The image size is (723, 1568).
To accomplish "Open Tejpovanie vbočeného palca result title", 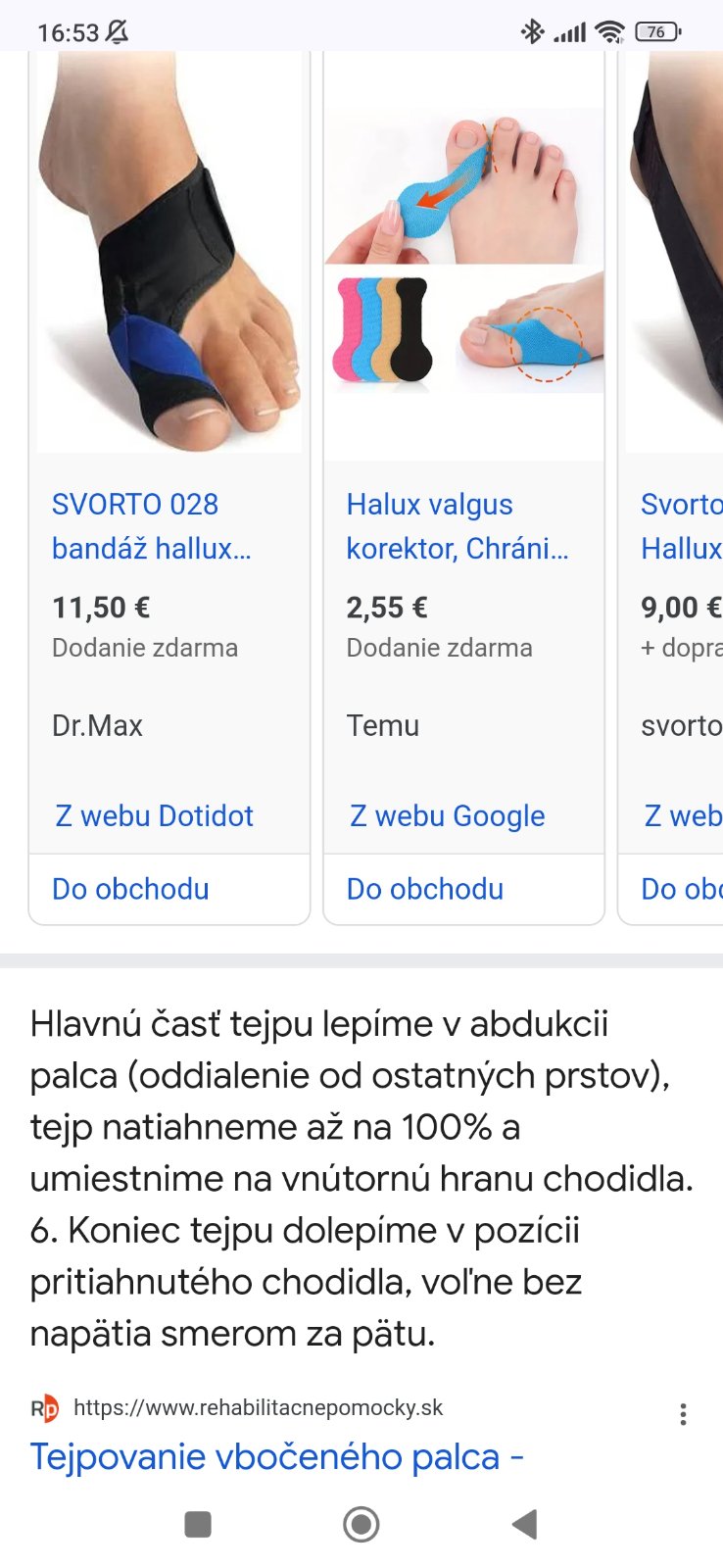I will pos(276,1457).
